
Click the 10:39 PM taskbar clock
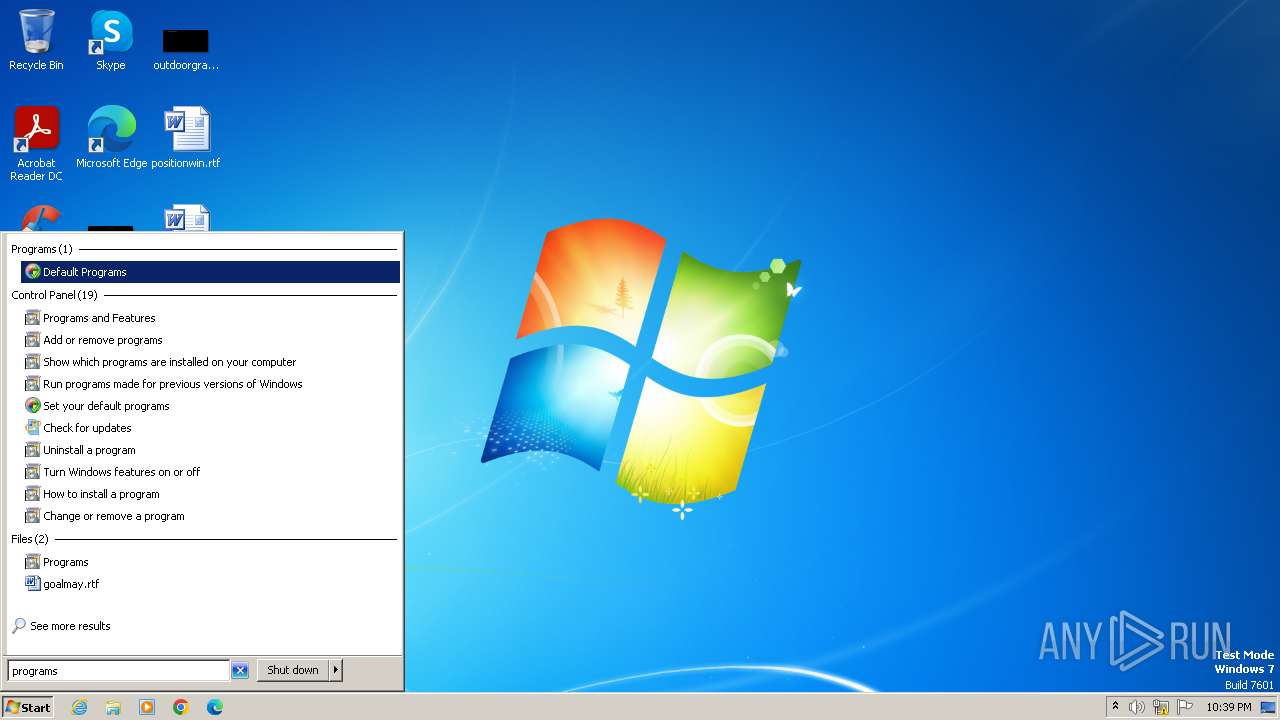pos(1229,707)
